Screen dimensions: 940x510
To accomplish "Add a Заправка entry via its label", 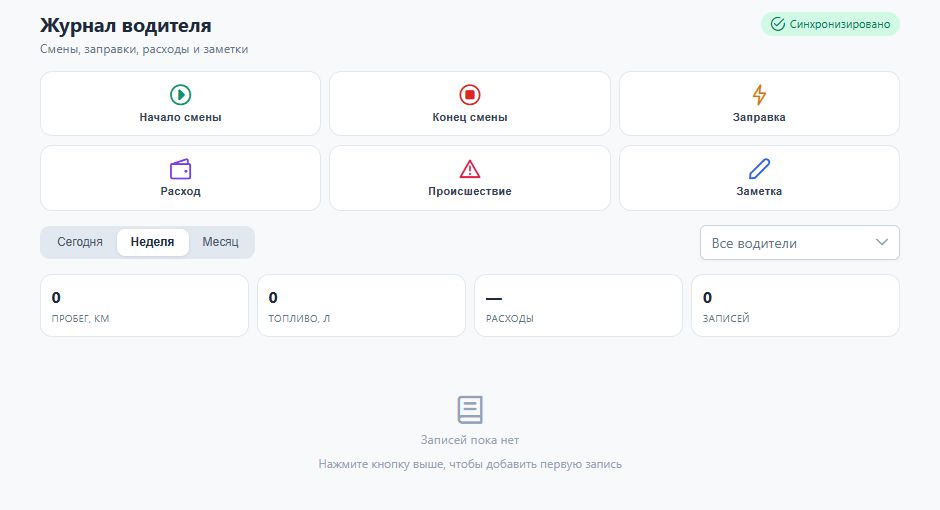I will tap(759, 117).
